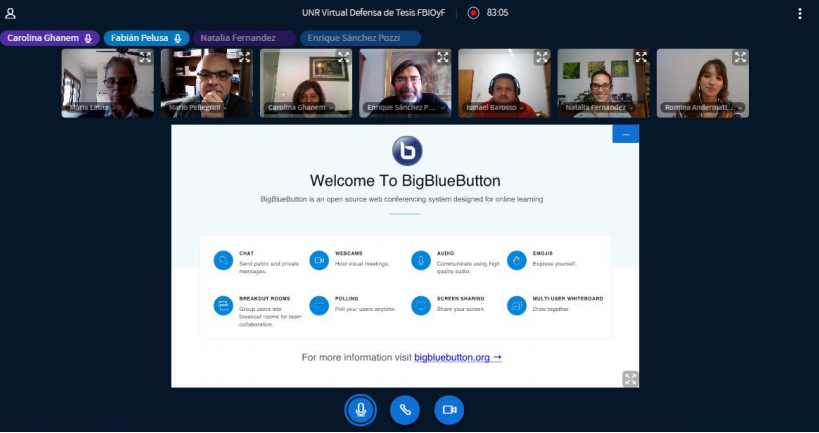Leave audio with the phone button

[x=405, y=409]
